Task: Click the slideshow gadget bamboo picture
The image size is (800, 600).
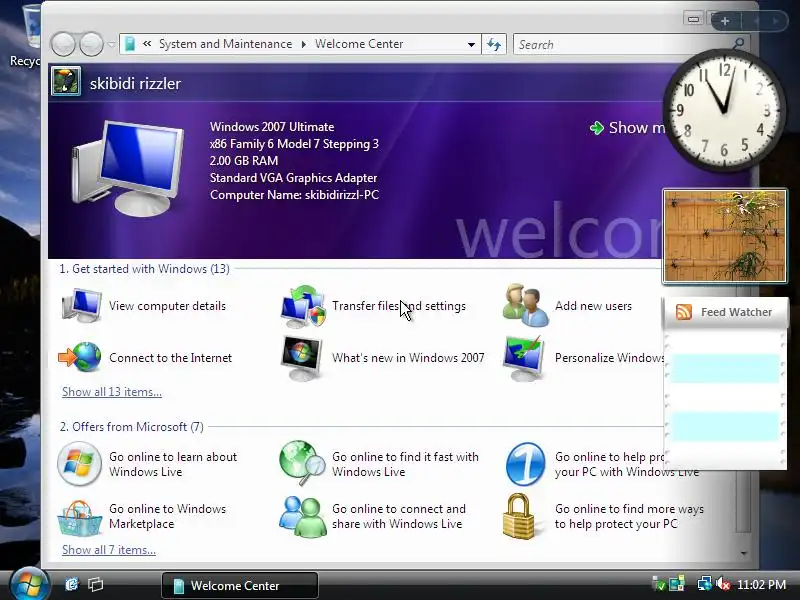Action: [724, 236]
